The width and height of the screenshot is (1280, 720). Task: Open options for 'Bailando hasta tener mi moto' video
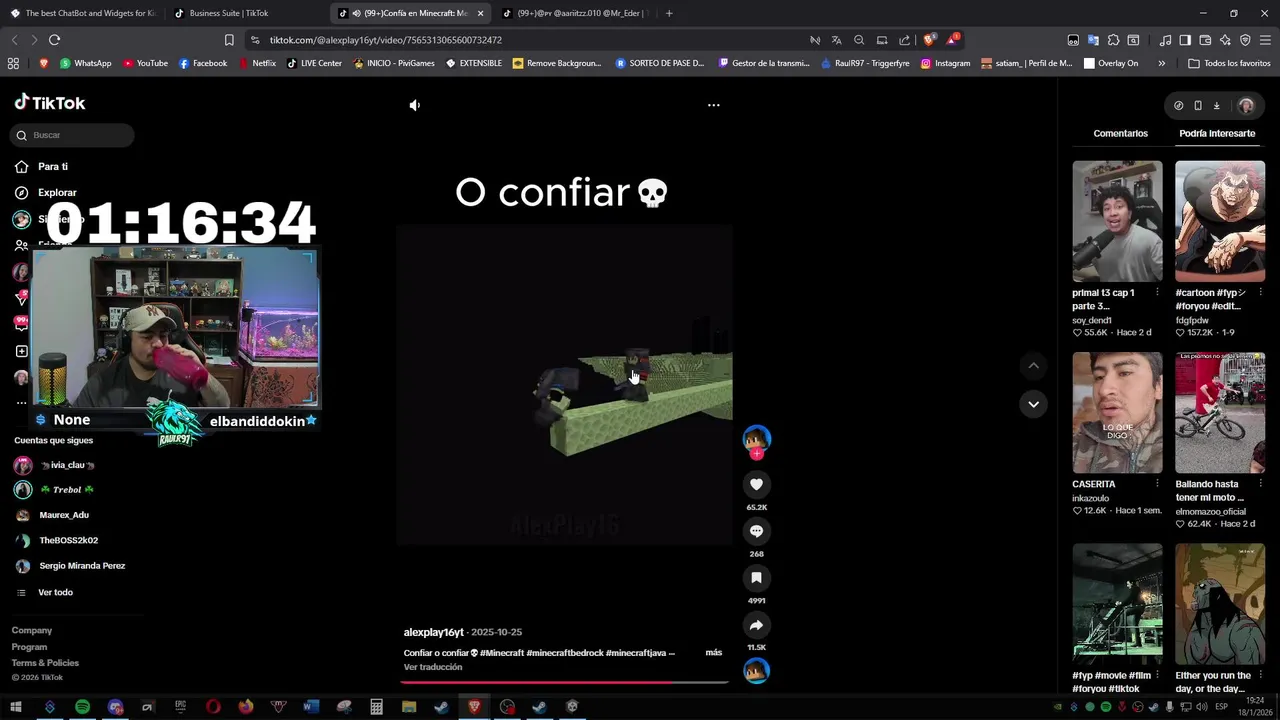point(1259,484)
